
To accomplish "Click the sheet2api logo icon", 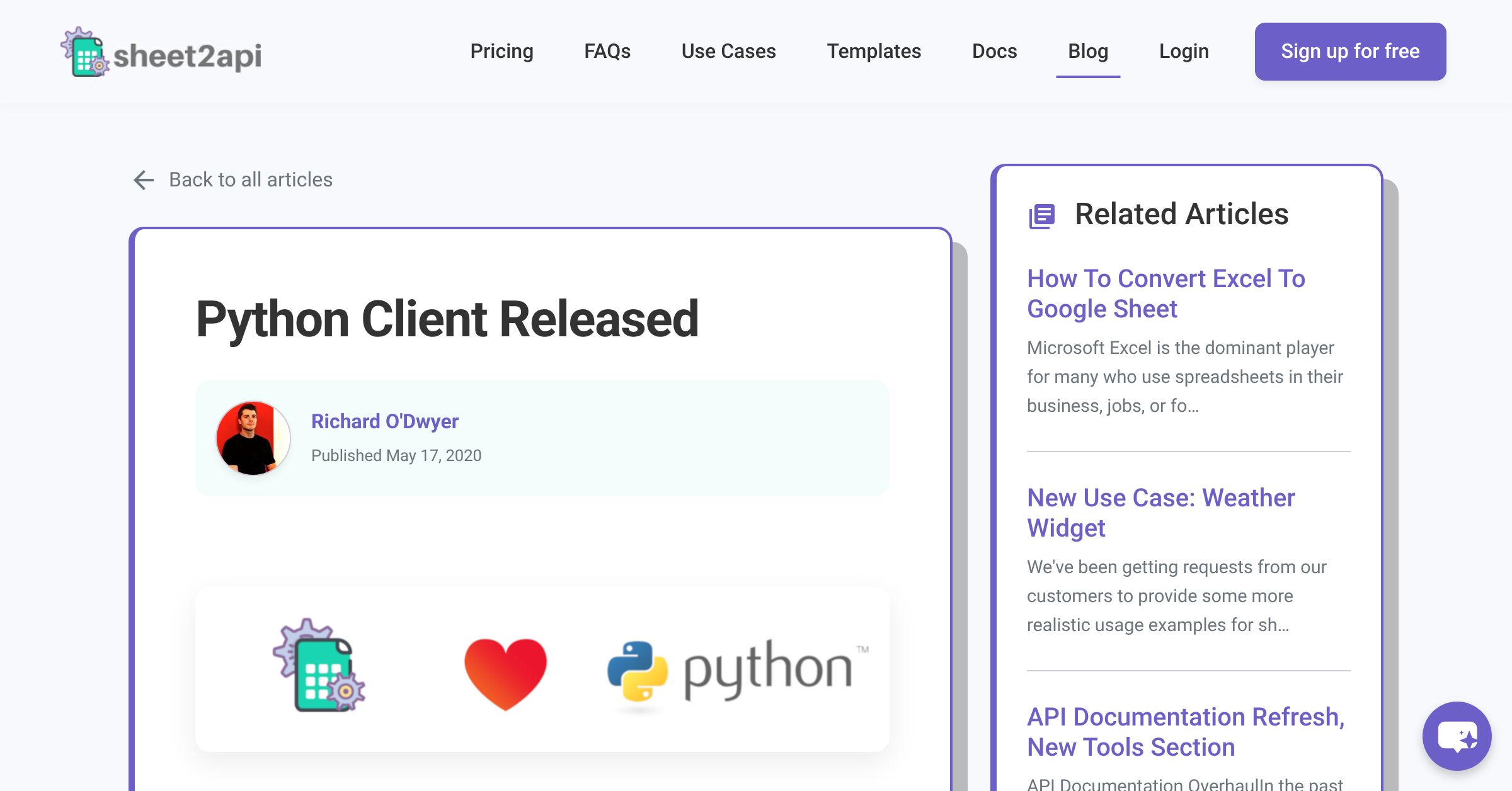I will coord(86,54).
